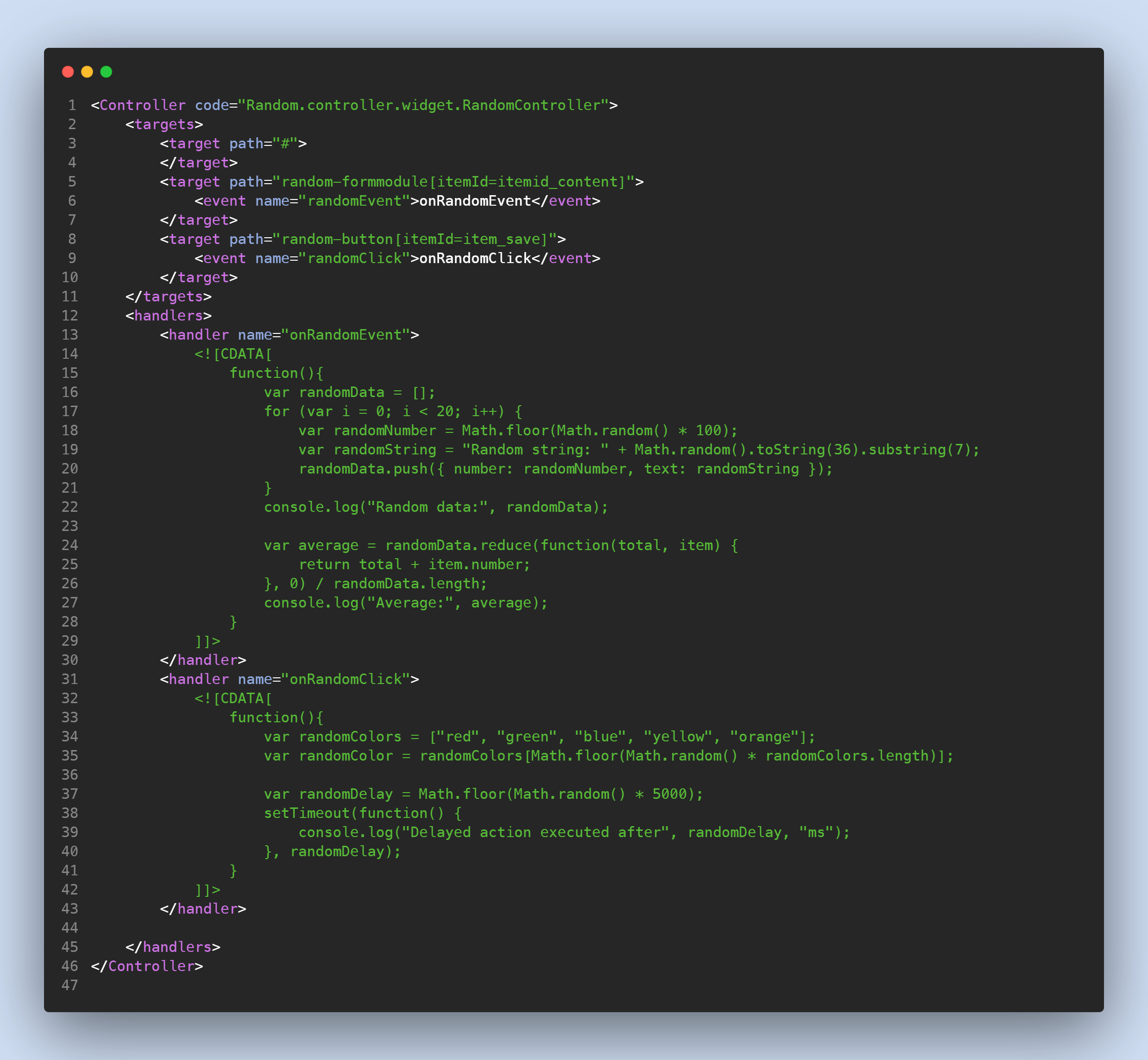Click the handler name "onRandomClick" on line 31

(350, 679)
